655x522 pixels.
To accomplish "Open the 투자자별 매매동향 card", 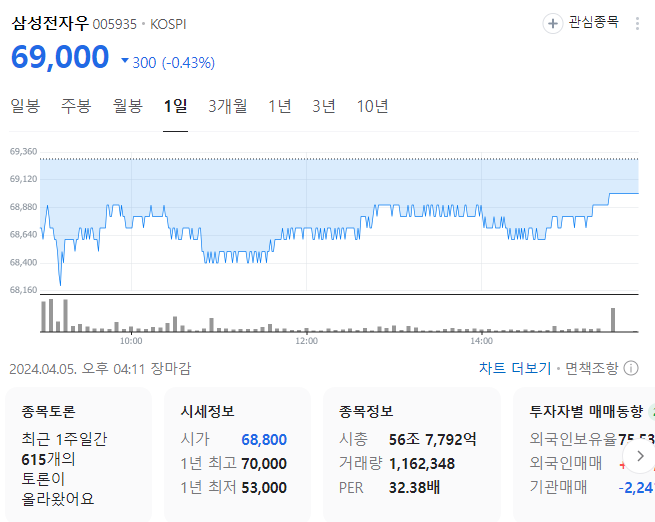I will click(584, 454).
